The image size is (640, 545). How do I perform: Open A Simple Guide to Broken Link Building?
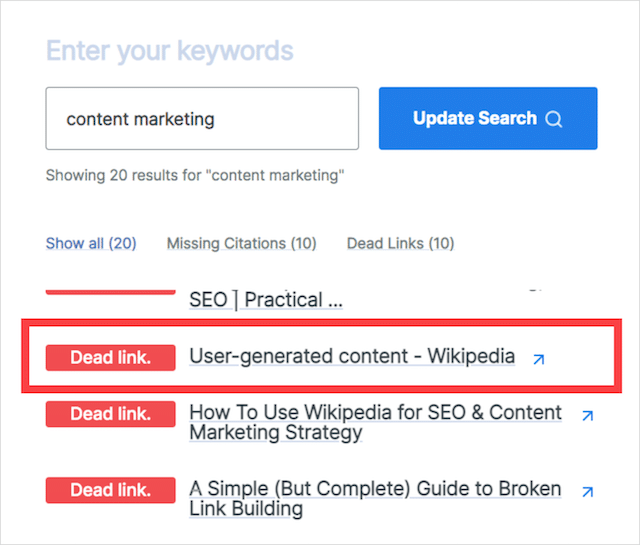coord(375,498)
